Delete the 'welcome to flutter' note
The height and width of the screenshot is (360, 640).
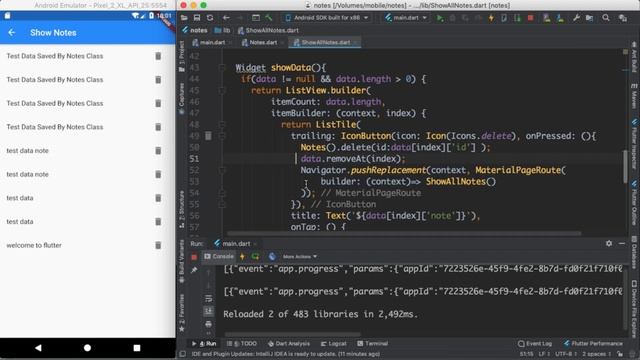158,245
